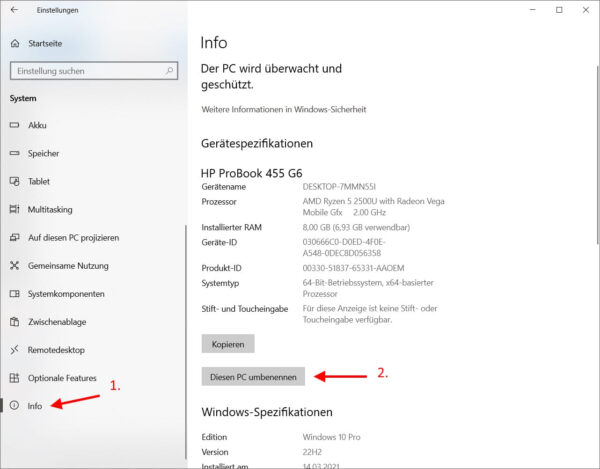Screen dimensions: 600x469
Task: Close the Einstellungen window
Action: coord(586,10)
